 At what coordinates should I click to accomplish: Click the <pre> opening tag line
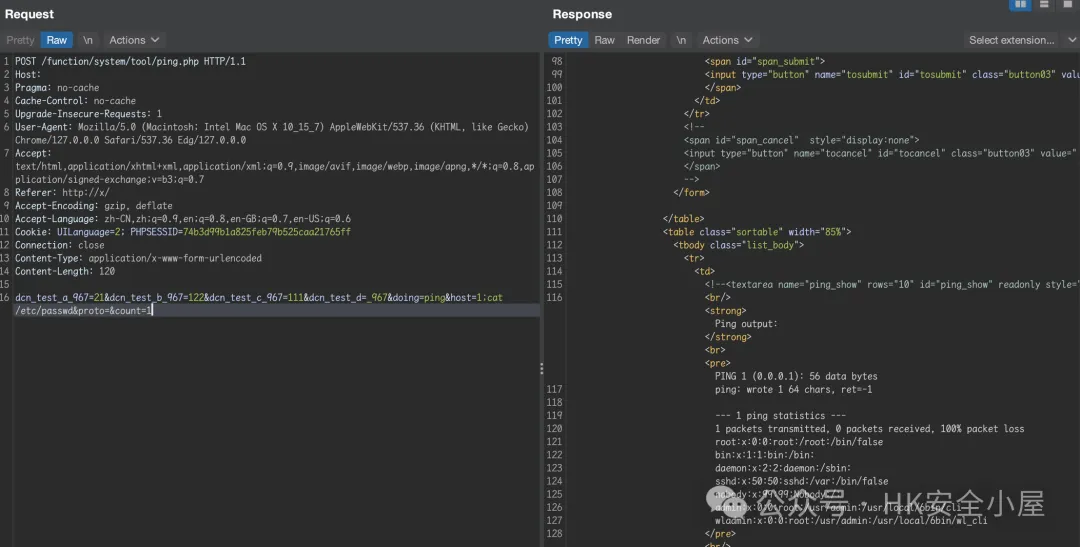coord(717,363)
